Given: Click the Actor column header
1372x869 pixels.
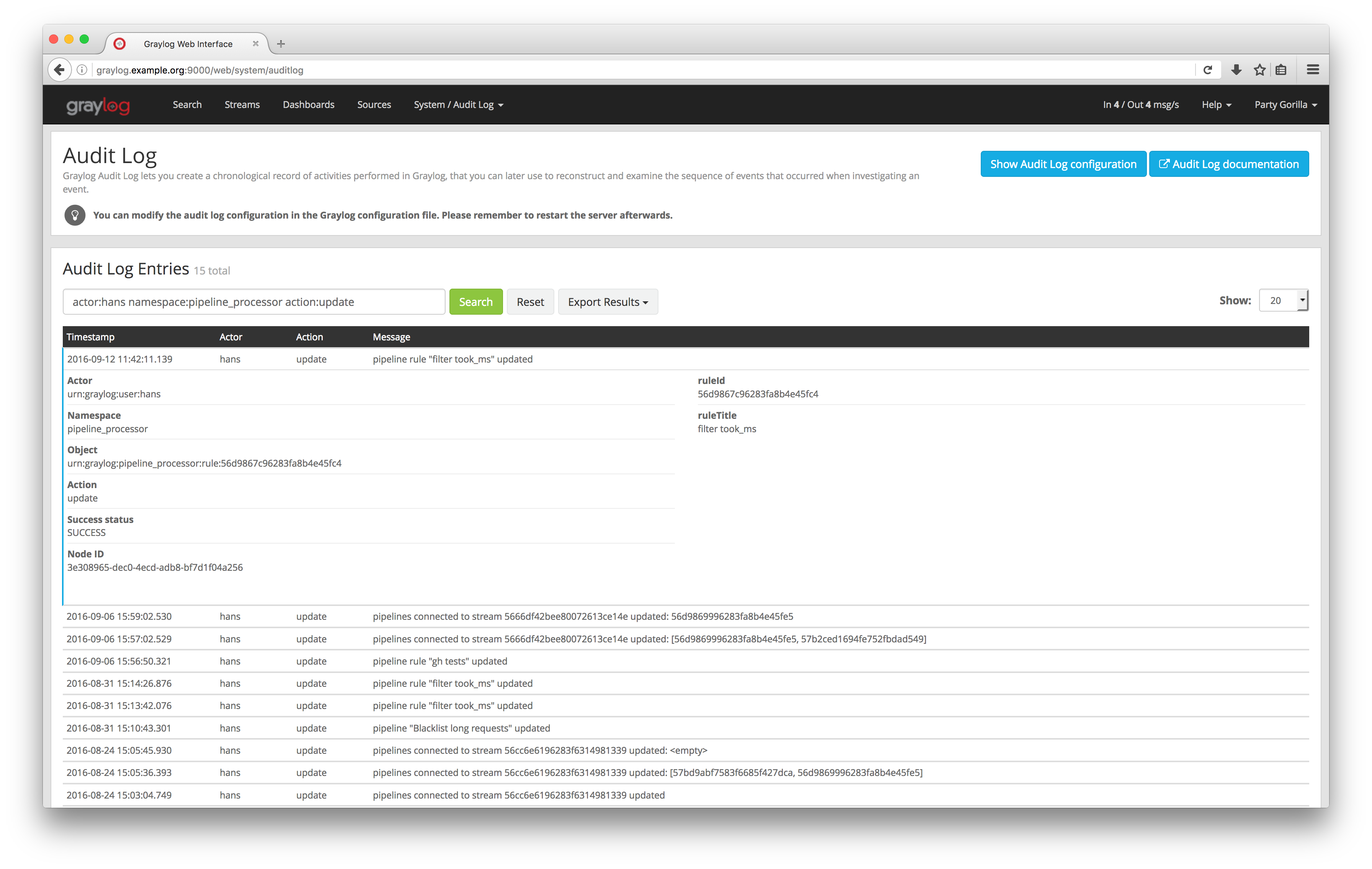Looking at the screenshot, I should [231, 337].
